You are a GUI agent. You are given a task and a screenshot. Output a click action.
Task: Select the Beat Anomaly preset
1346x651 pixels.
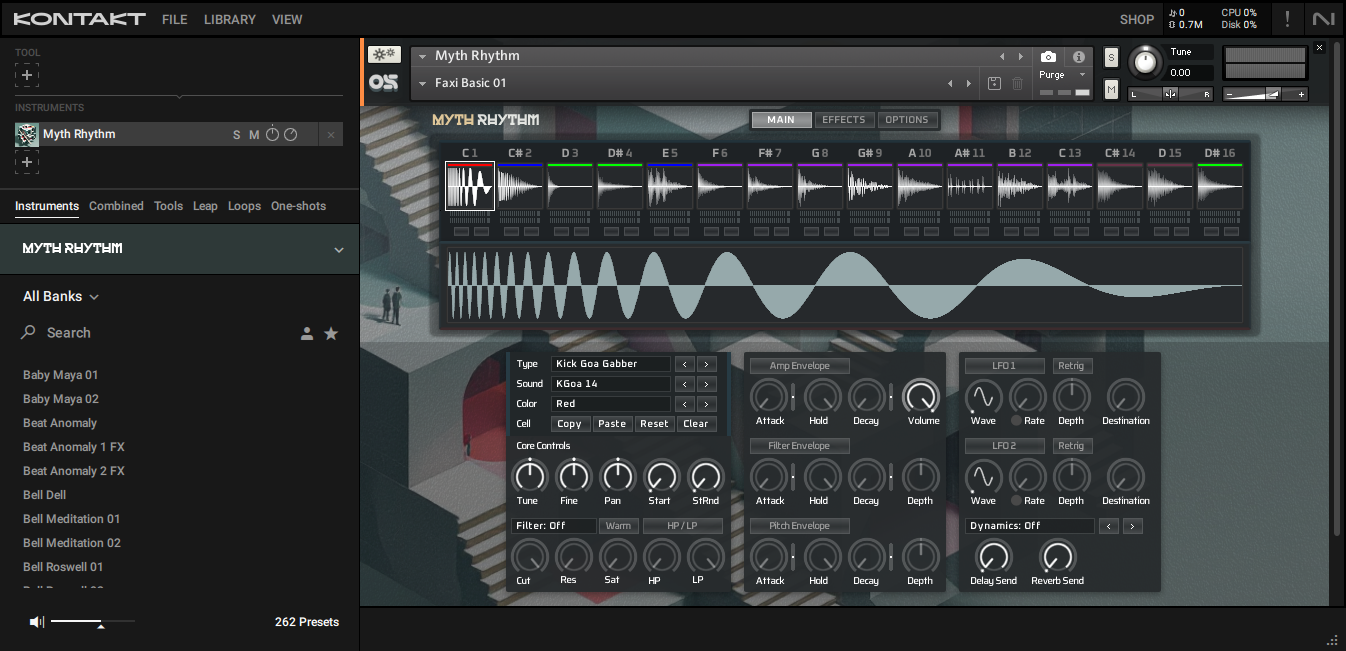60,423
